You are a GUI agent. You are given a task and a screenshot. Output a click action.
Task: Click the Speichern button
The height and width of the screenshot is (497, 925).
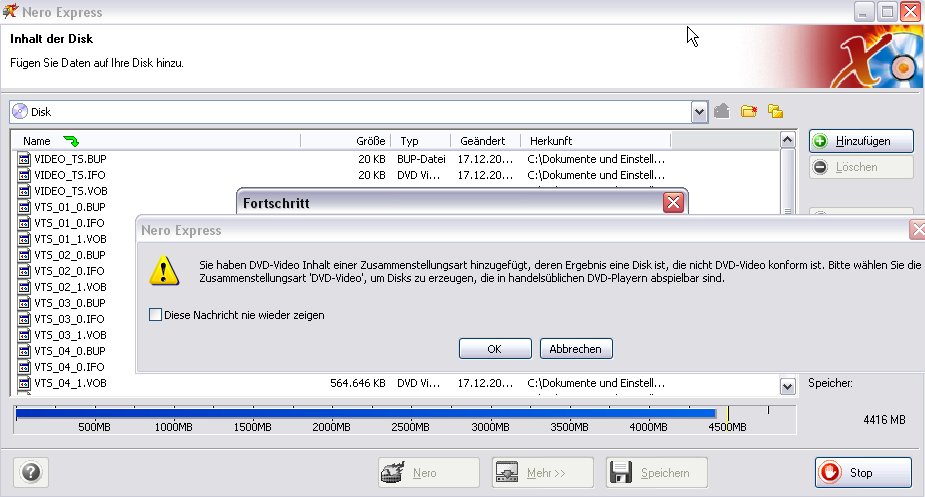657,472
